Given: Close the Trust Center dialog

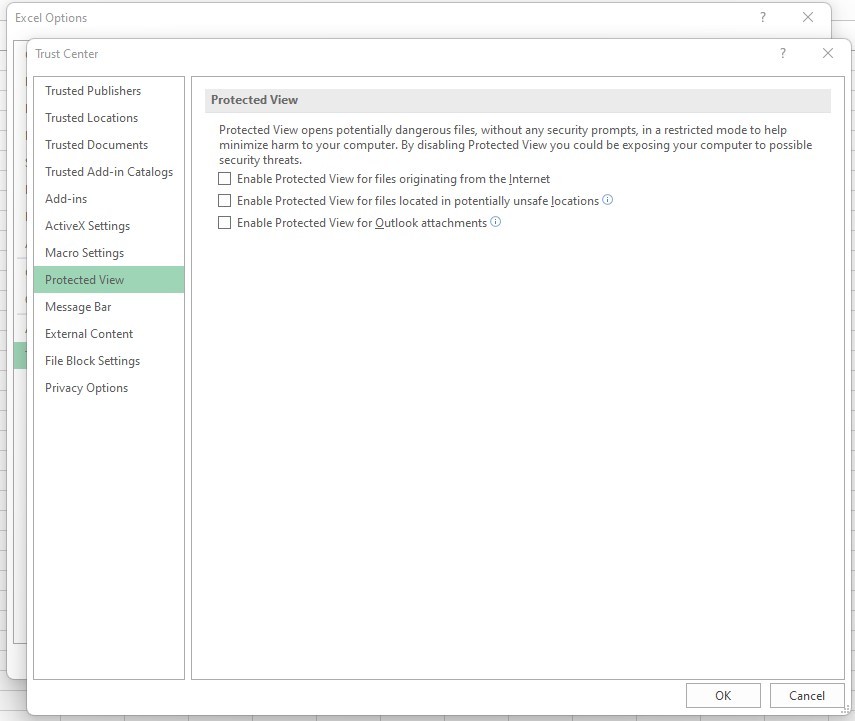Looking at the screenshot, I should (828, 53).
